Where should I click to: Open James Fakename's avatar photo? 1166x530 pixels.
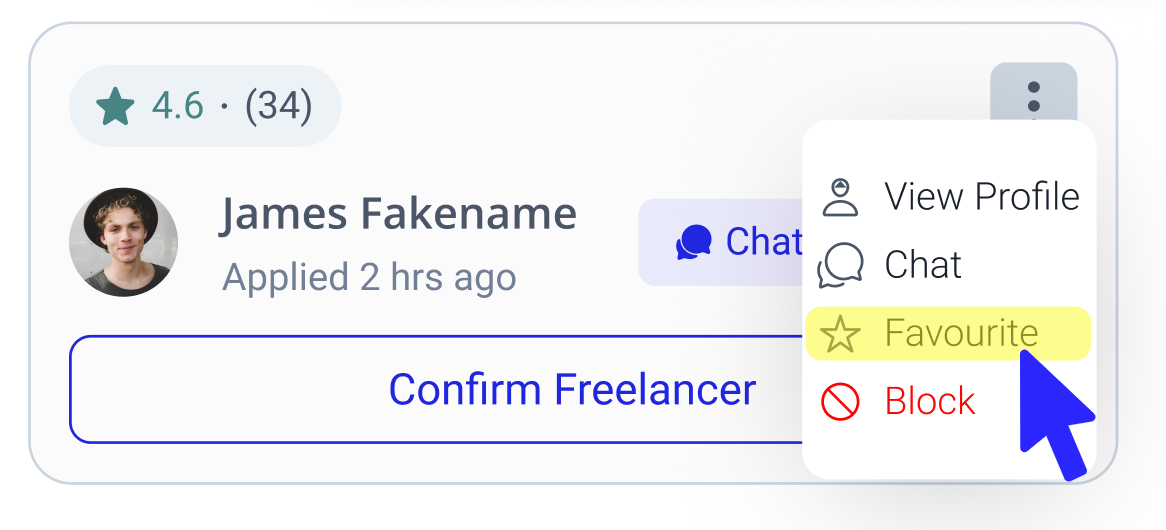(x=123, y=242)
